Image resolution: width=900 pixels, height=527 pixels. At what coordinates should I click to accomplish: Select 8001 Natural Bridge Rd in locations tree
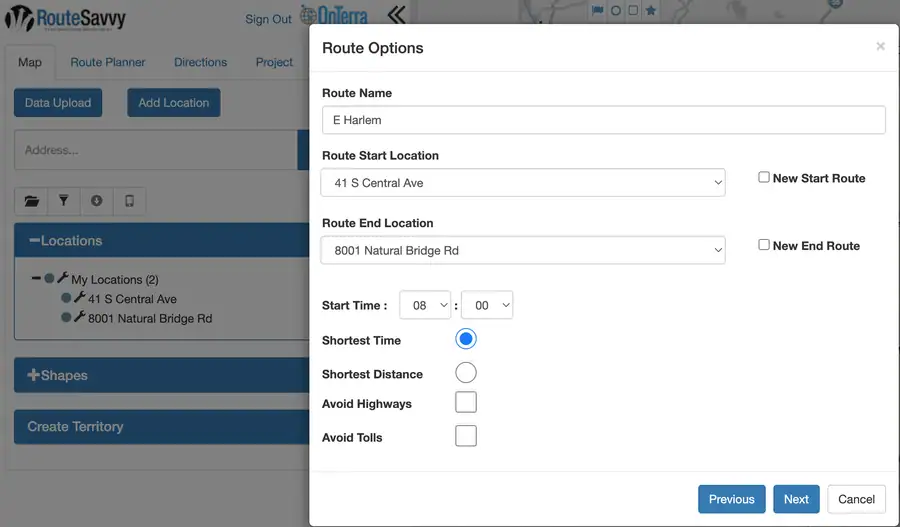coord(150,318)
